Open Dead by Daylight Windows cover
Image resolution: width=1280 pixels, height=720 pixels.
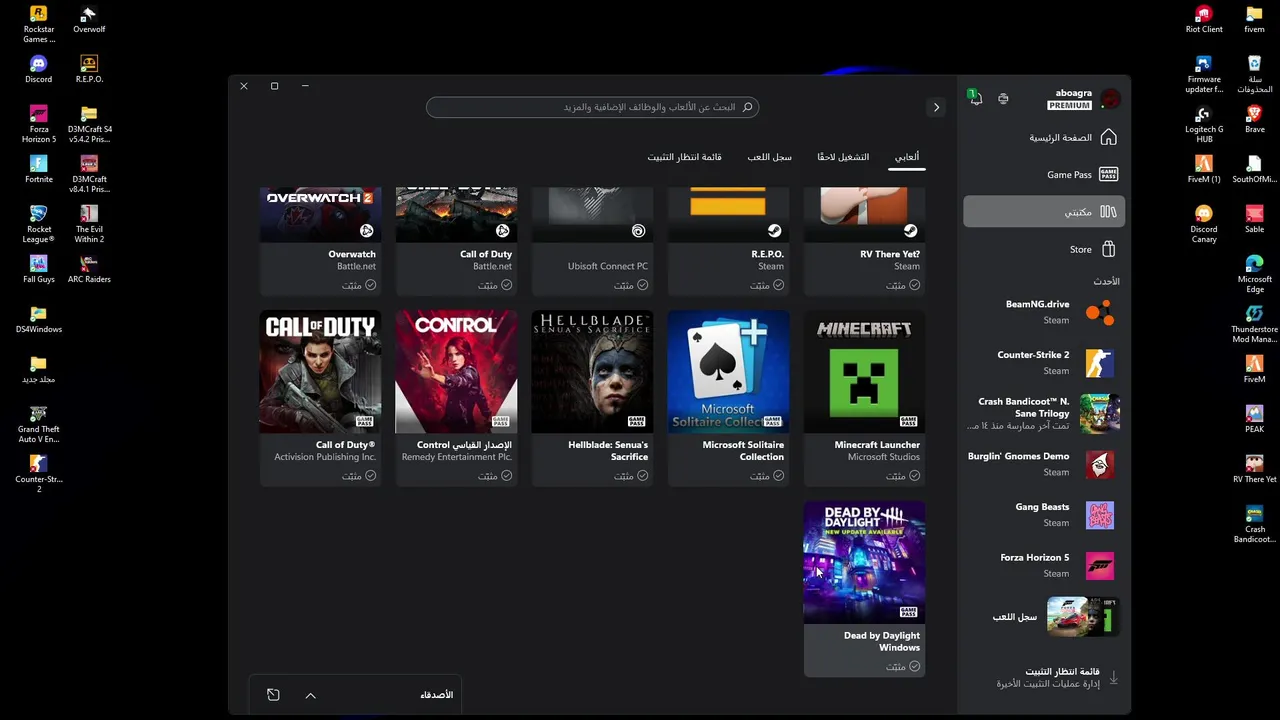click(x=864, y=562)
